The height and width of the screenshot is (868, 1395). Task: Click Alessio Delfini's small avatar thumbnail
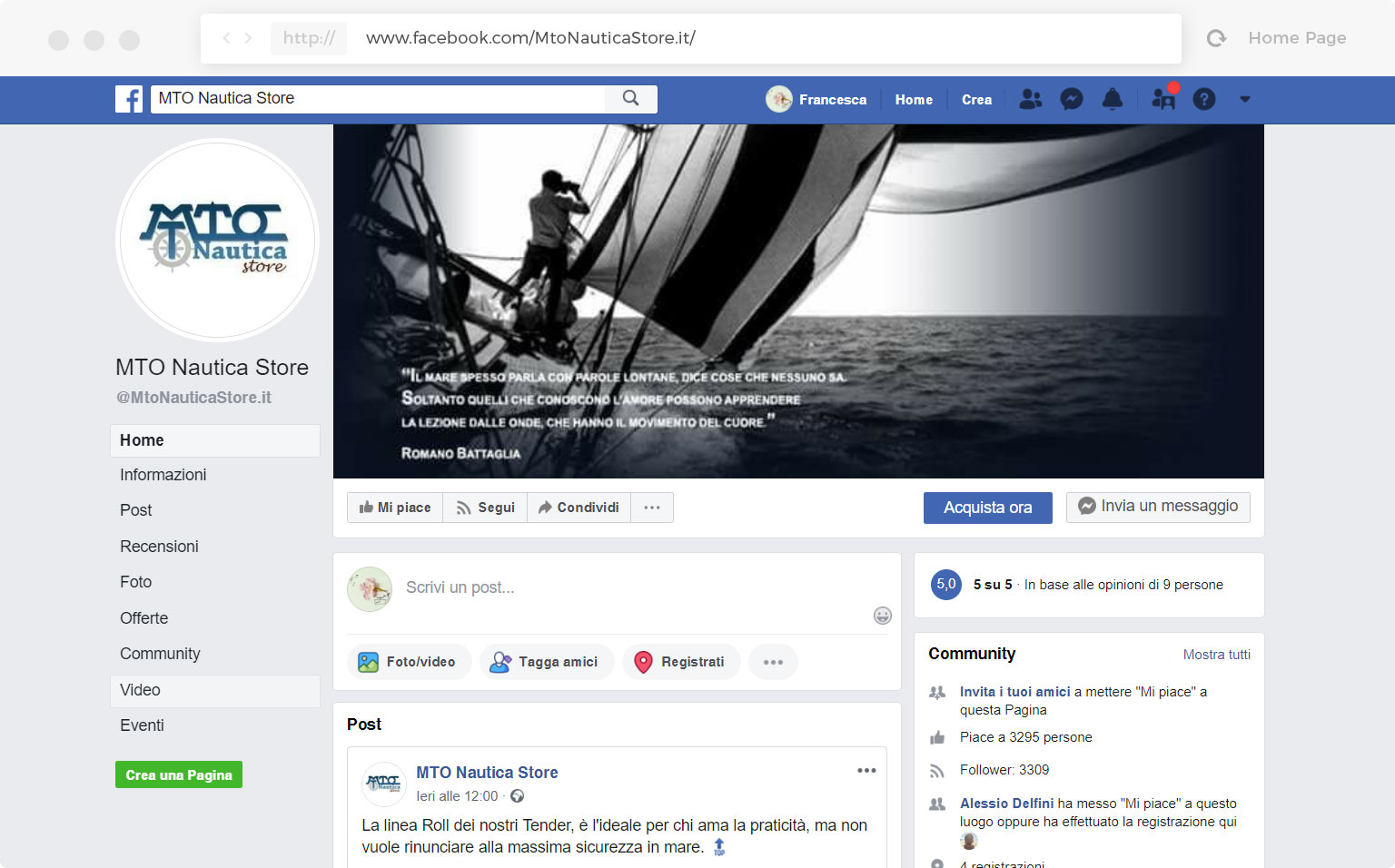click(969, 842)
